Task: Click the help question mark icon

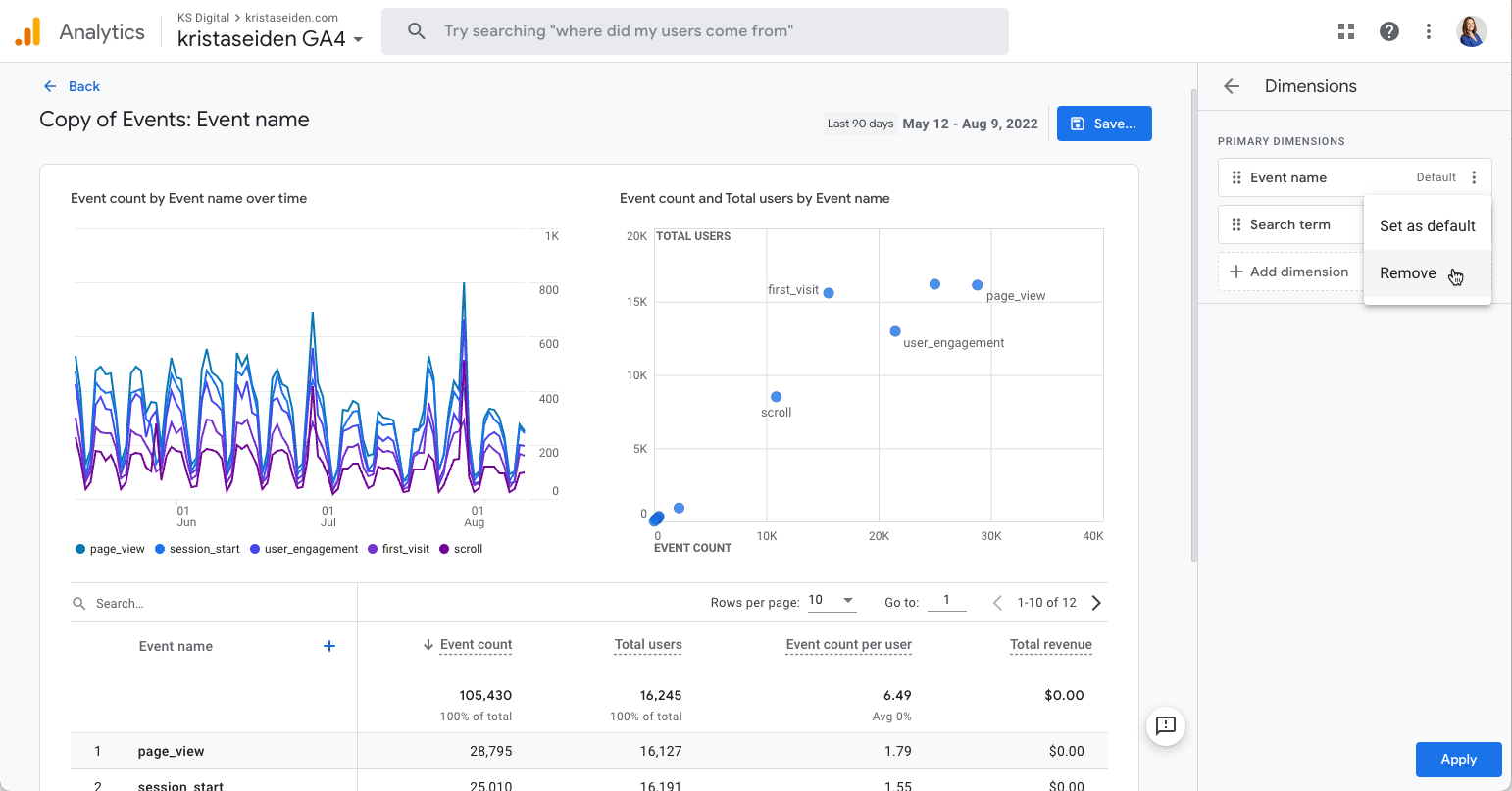Action: [1389, 31]
